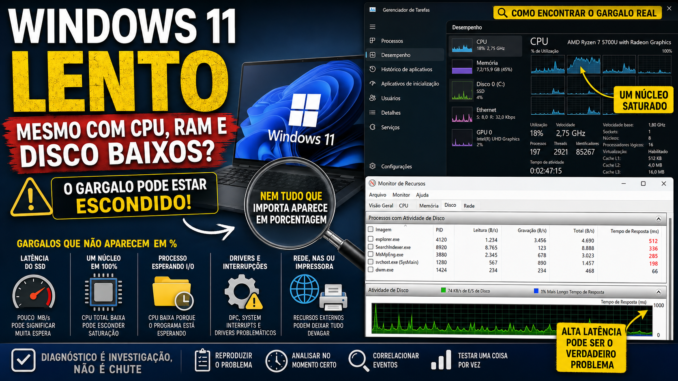The height and width of the screenshot is (381, 678).
Task: Check the SearchIndexer.exe process checkbox
Action: click(x=371, y=247)
